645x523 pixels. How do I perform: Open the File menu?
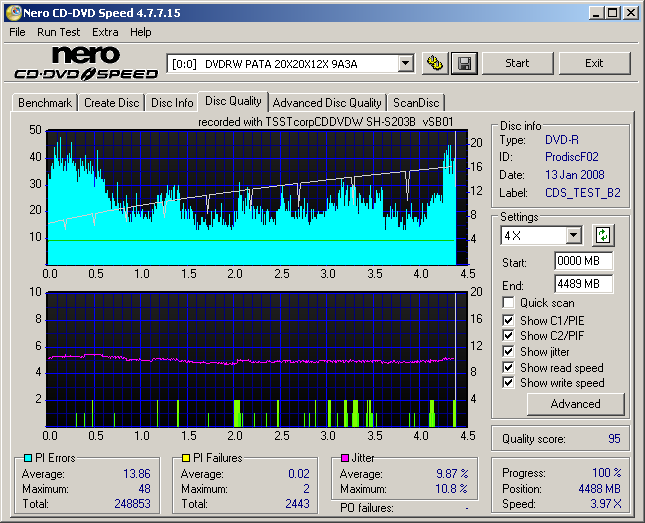[x=17, y=32]
